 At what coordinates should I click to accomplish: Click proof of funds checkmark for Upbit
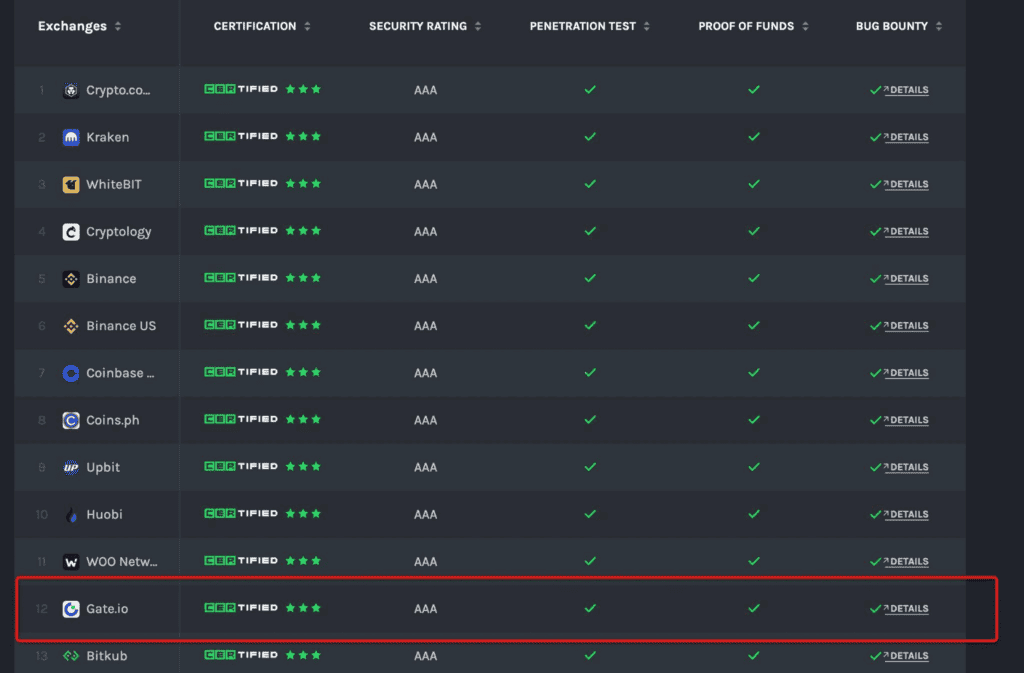coord(754,467)
